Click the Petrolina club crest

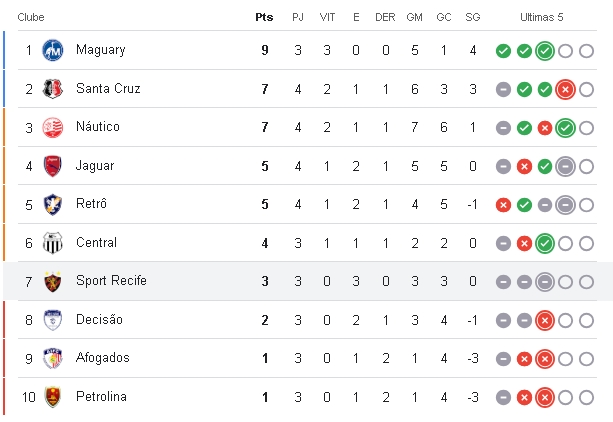click(53, 397)
